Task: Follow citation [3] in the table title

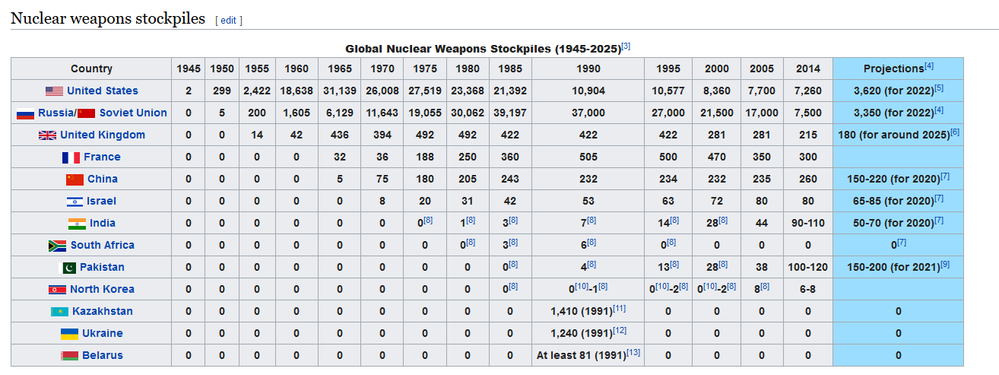Action: tap(626, 46)
